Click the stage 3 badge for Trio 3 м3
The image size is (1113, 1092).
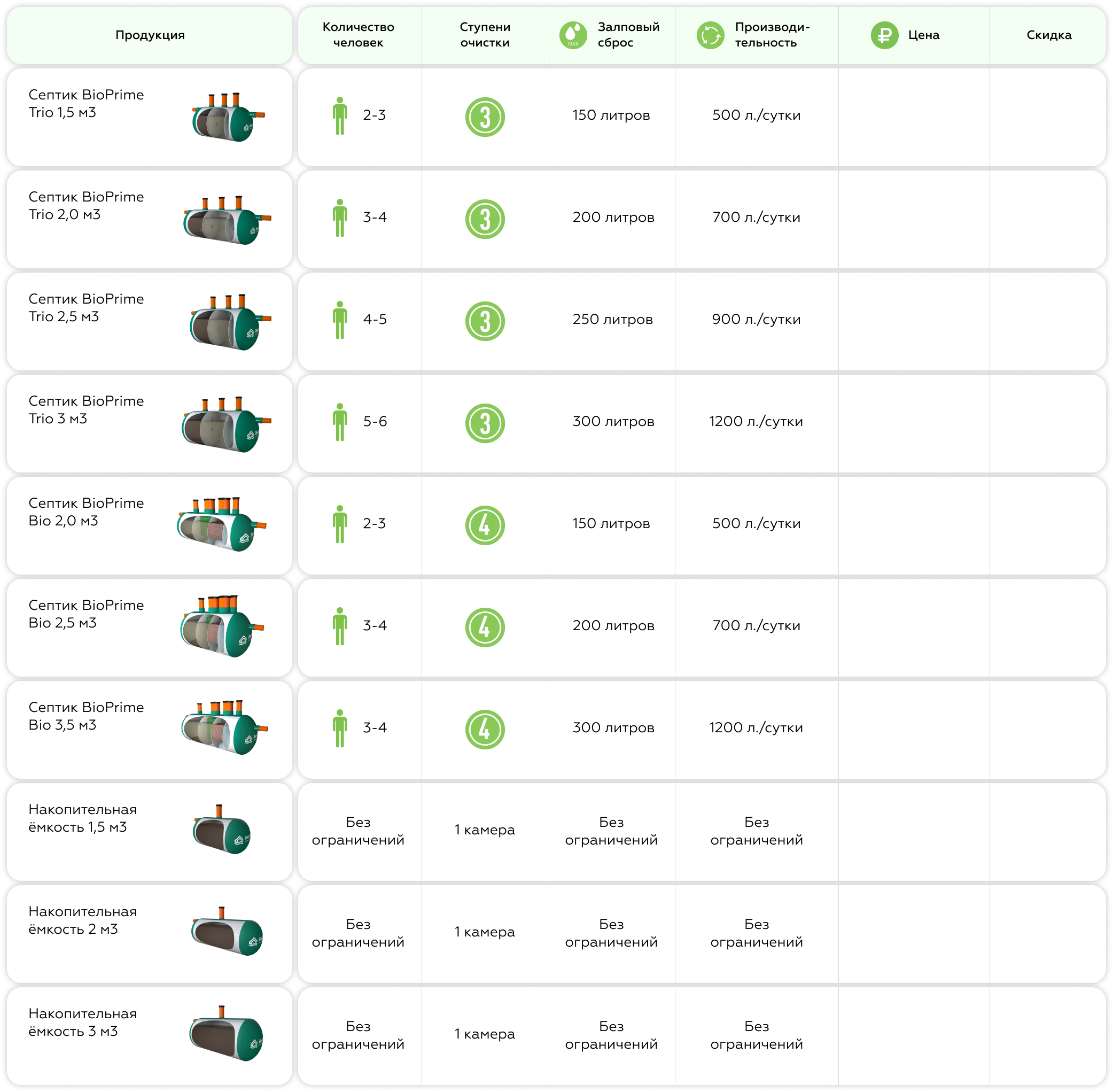[x=485, y=423]
